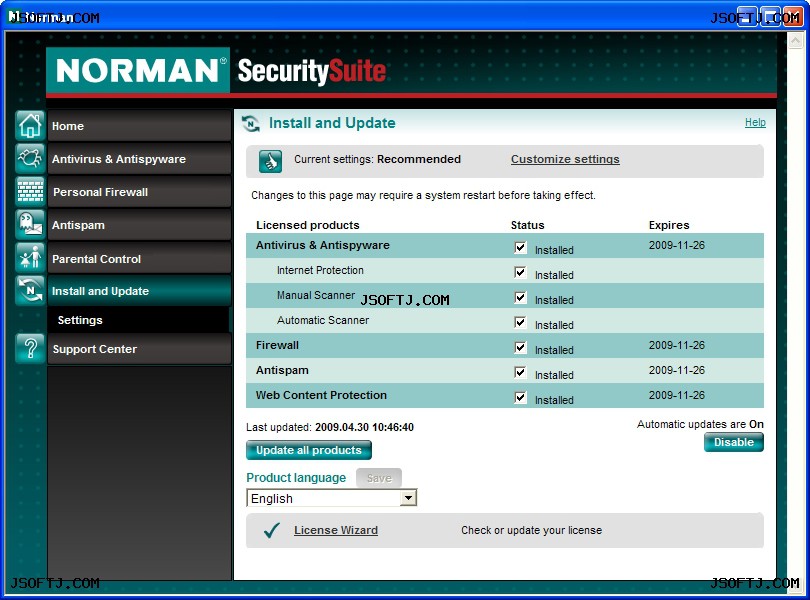Open the Help link
This screenshot has width=810, height=600.
(x=755, y=122)
